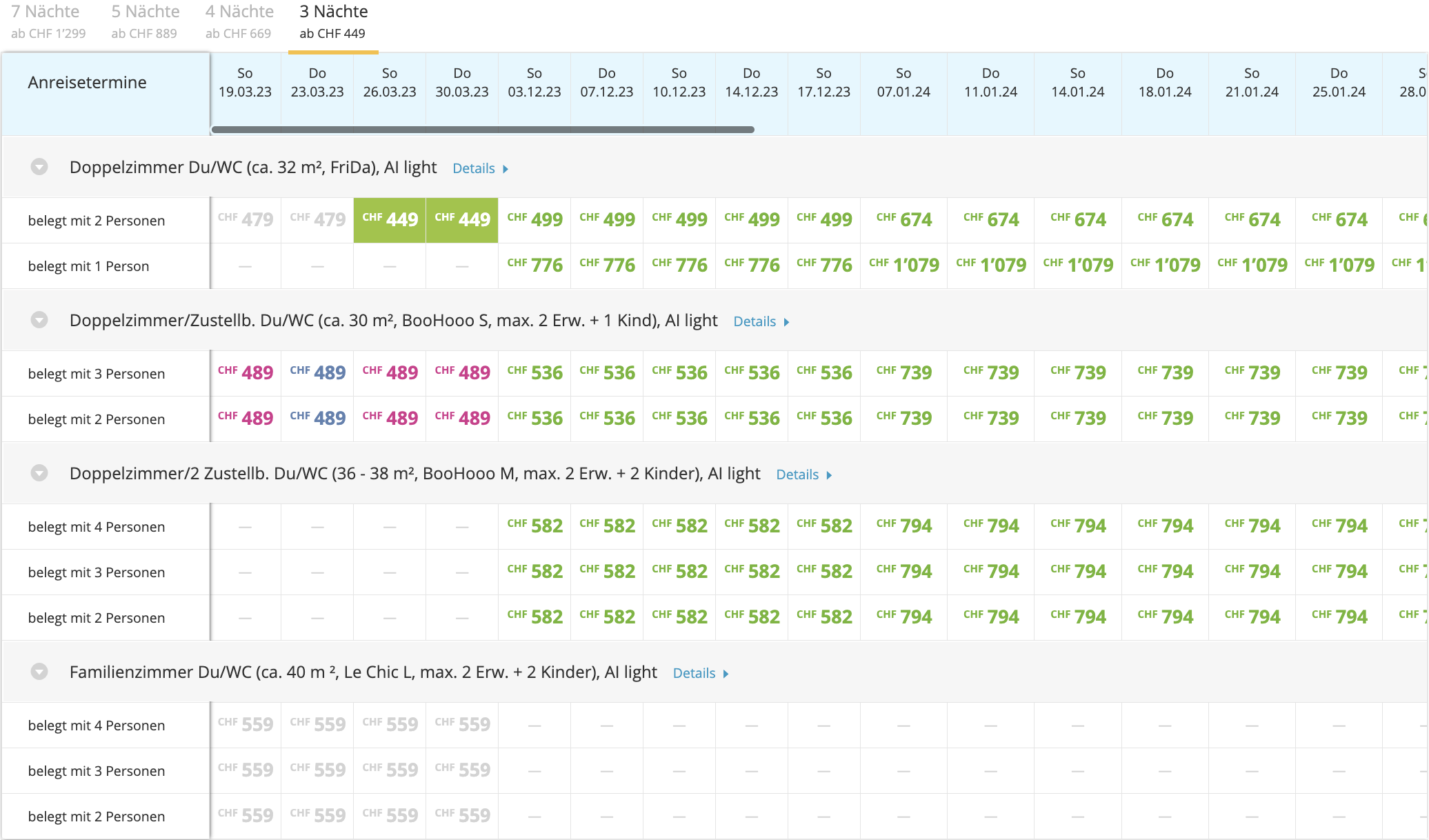Choose CHF 776 single occupancy on 03.12.23

[x=534, y=266]
